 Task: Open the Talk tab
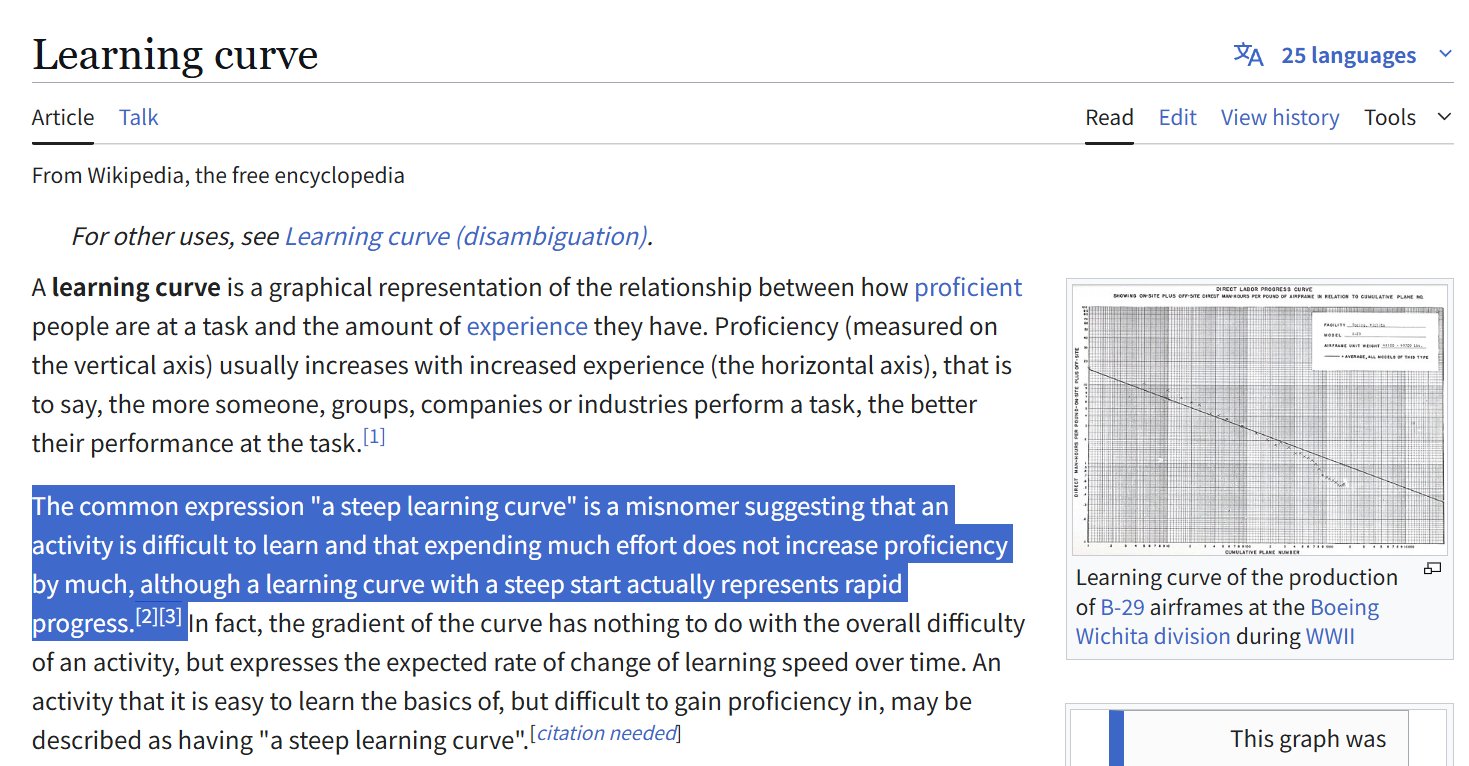138,118
